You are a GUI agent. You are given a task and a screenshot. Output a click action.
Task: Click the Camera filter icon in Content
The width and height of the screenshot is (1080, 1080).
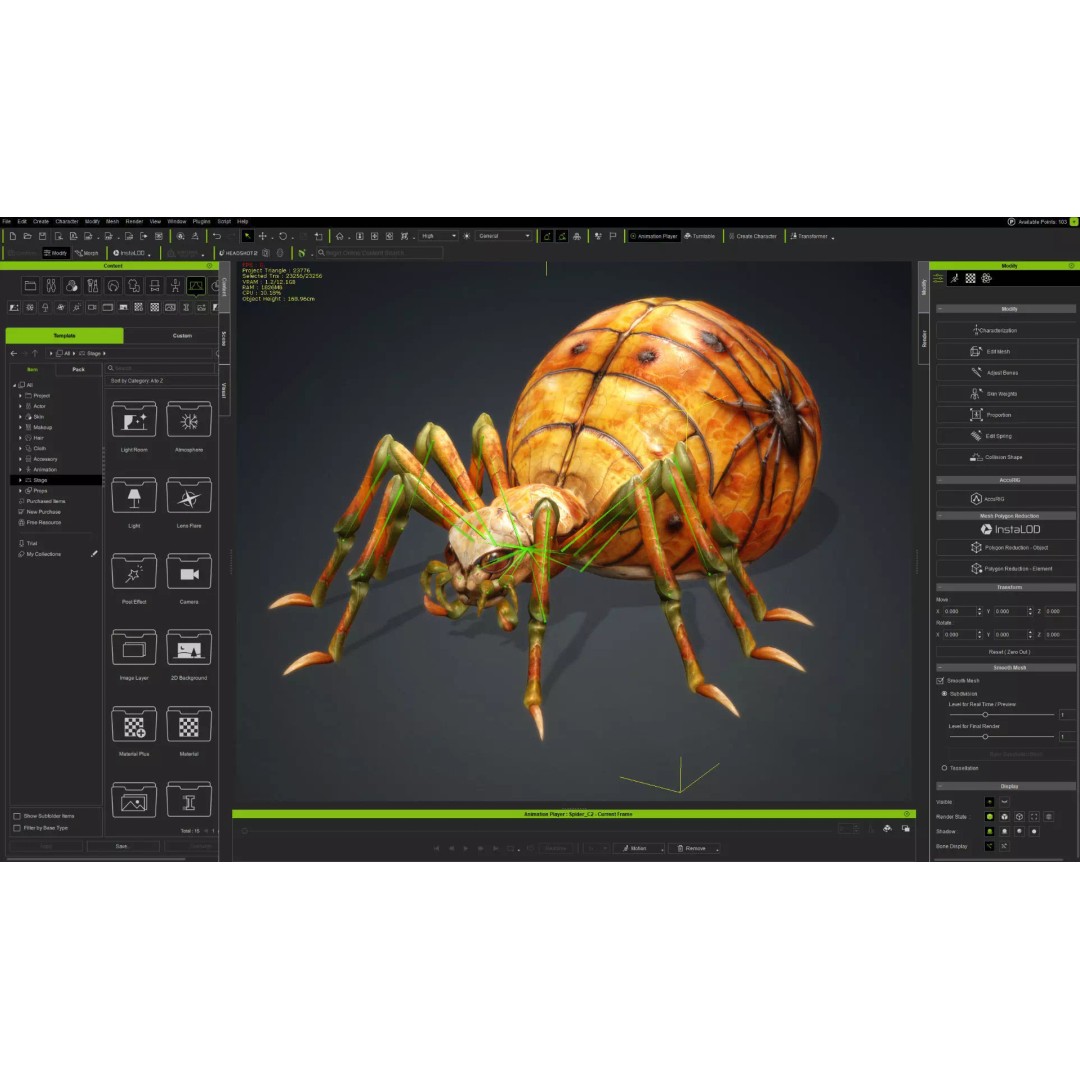[x=92, y=308]
